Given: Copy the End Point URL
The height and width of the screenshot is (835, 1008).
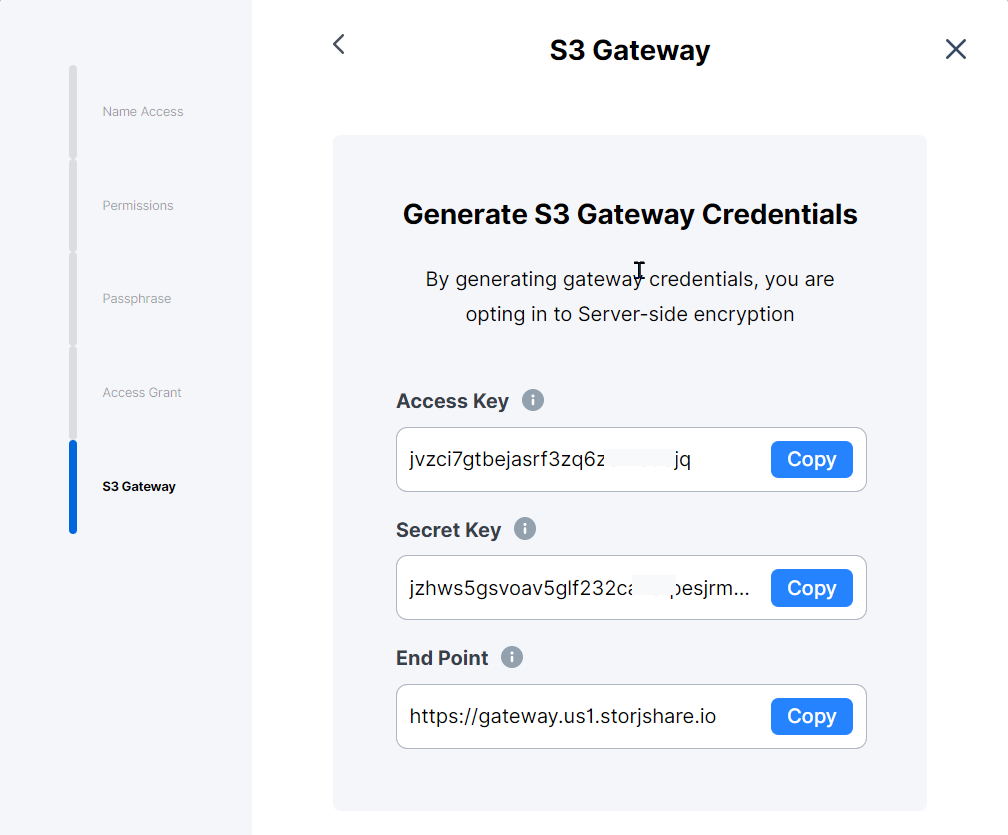Looking at the screenshot, I should tap(811, 716).
